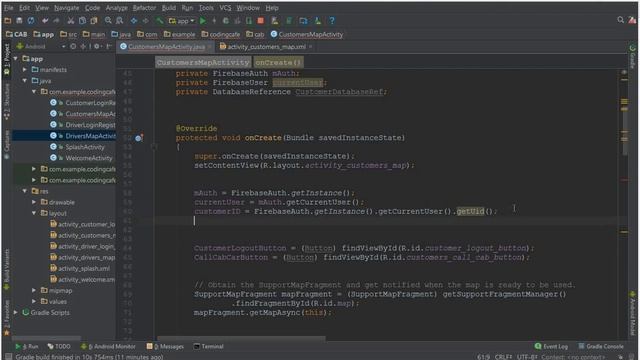Select DriverLoginRegist file in tree

(82, 125)
